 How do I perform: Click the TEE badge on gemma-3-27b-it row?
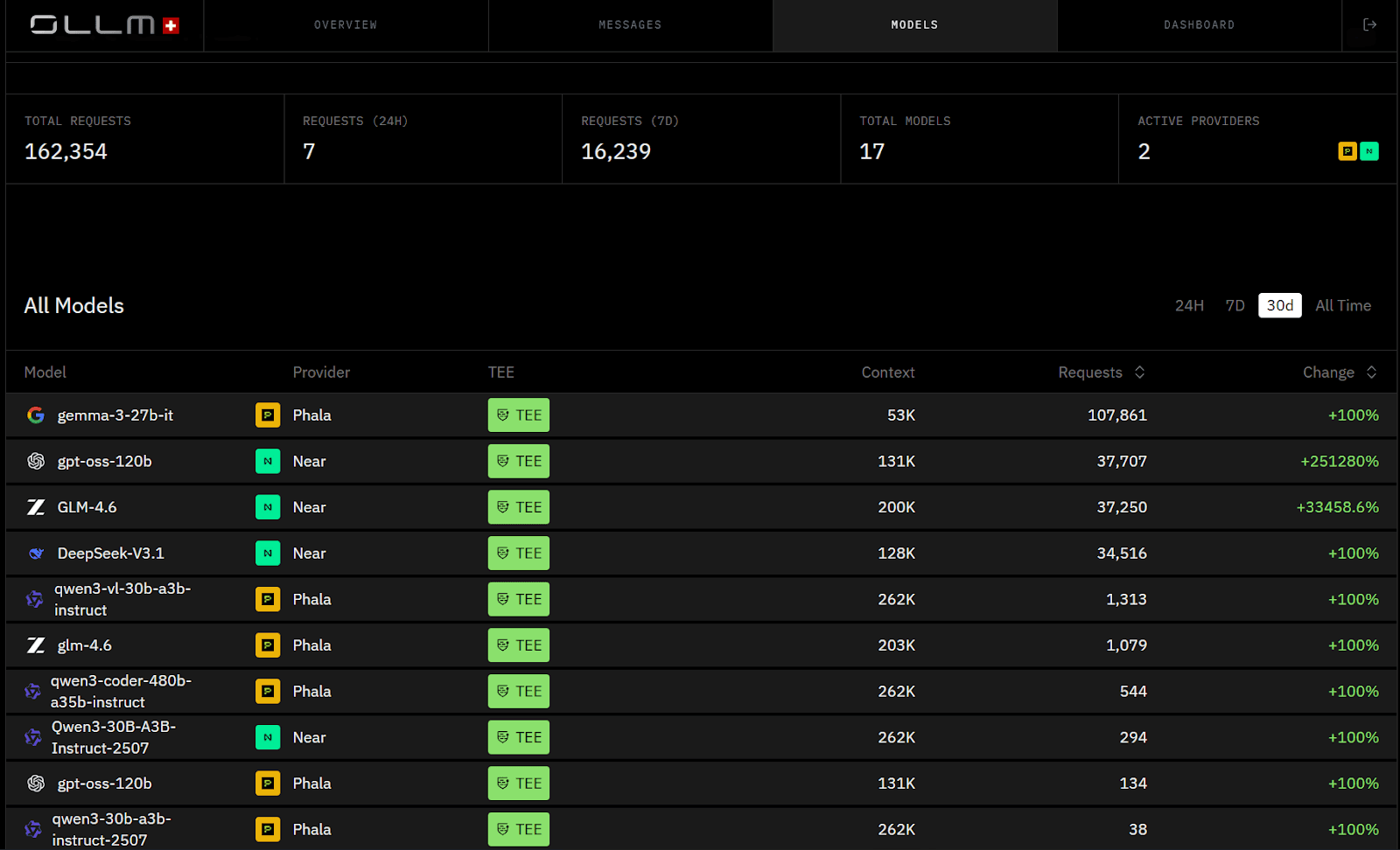pos(519,415)
